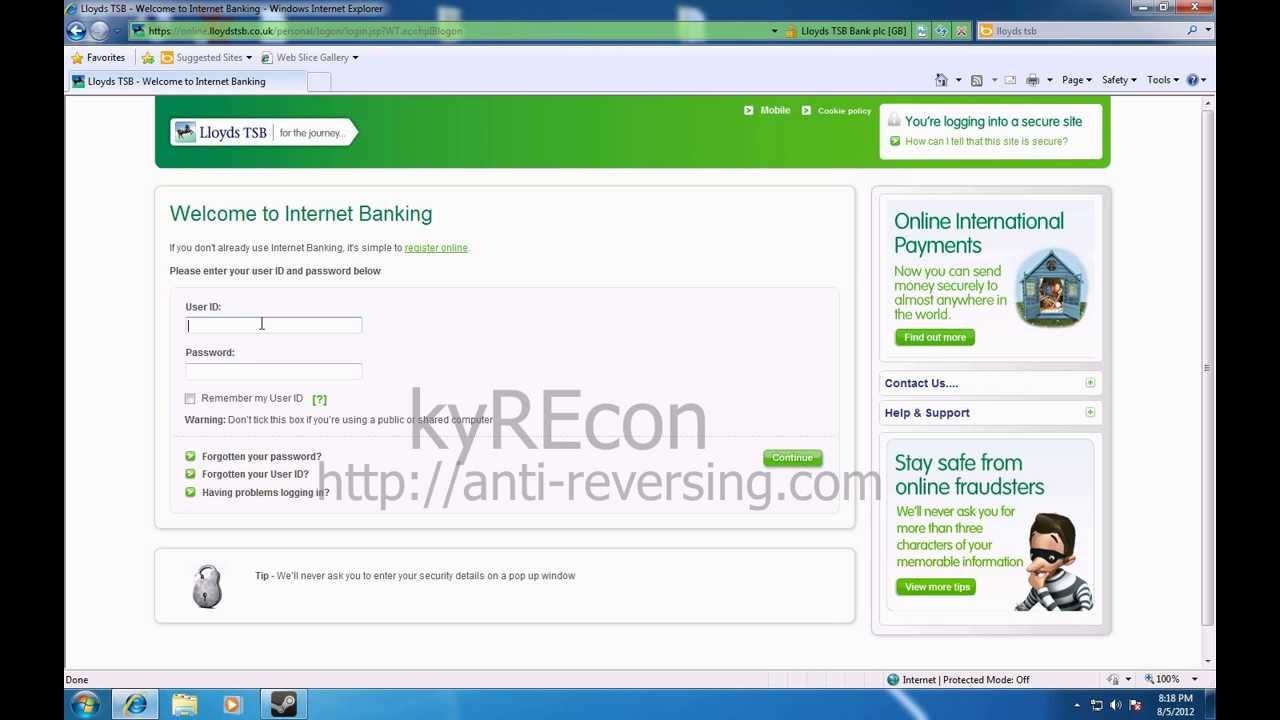
Task: Click the browser Forward arrow button
Action: (99, 31)
